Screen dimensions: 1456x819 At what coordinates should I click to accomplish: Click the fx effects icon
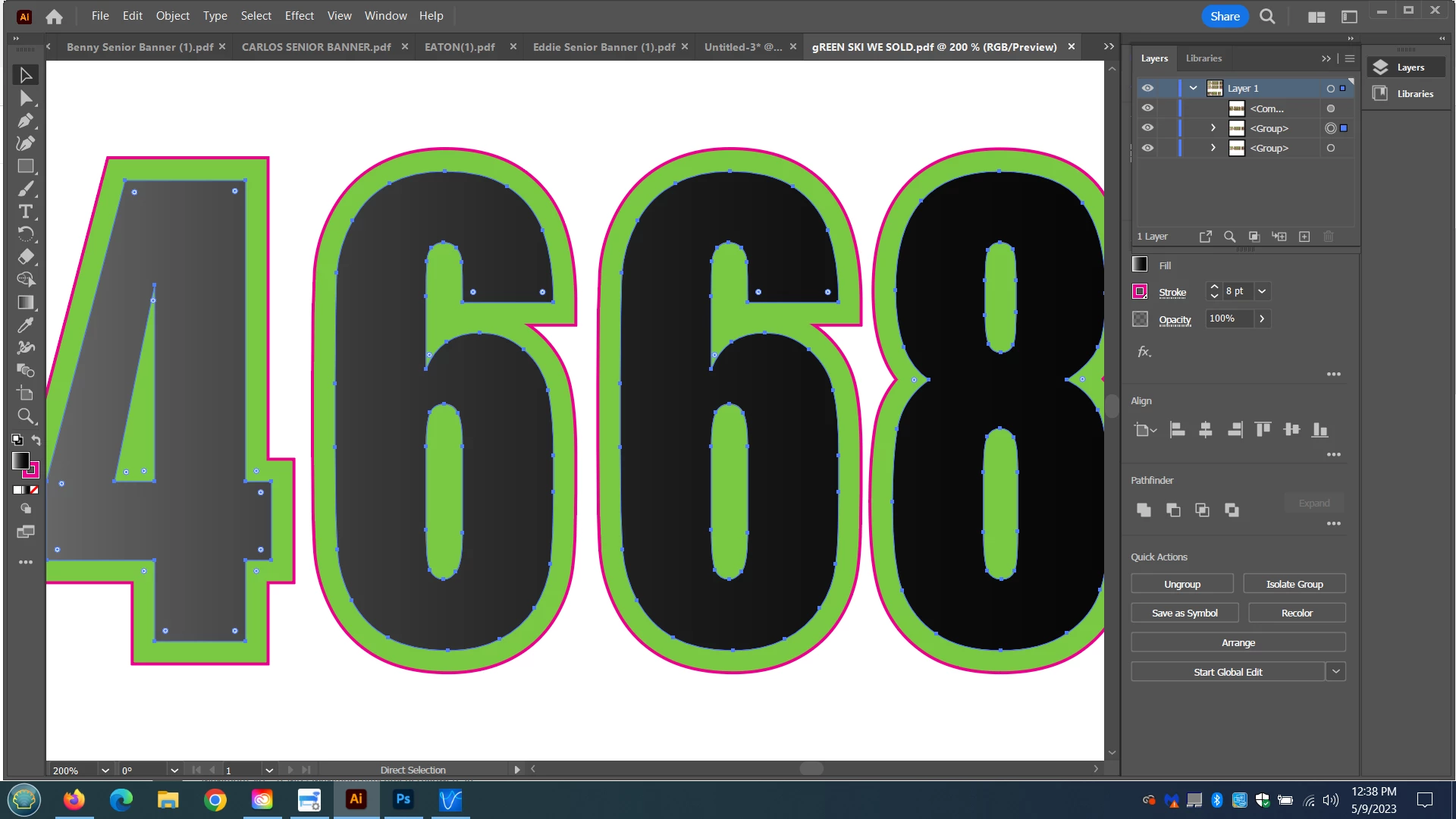[x=1144, y=352]
